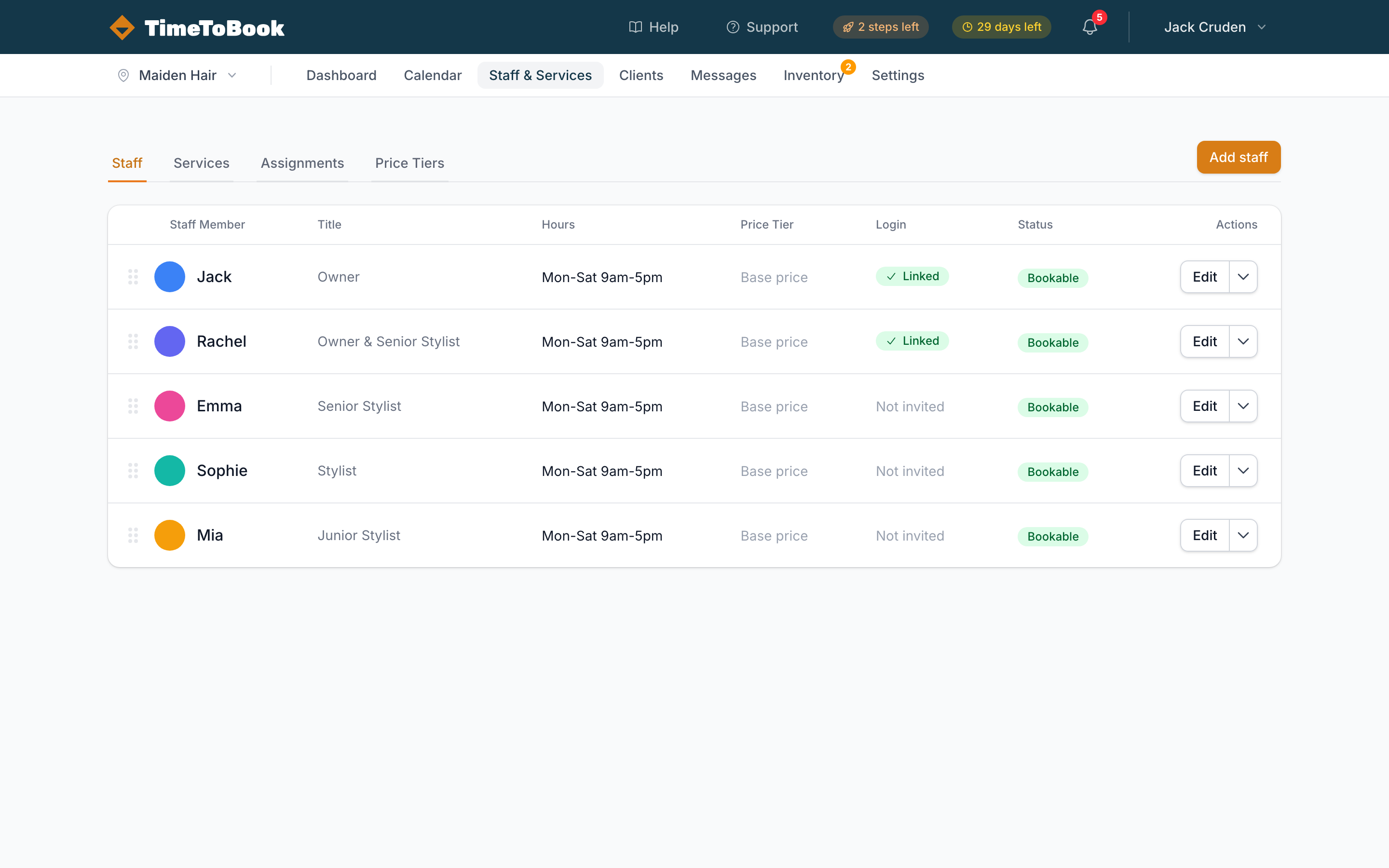This screenshot has width=1389, height=868.
Task: Click the drag handle beside Mia
Action: pyautogui.click(x=133, y=535)
